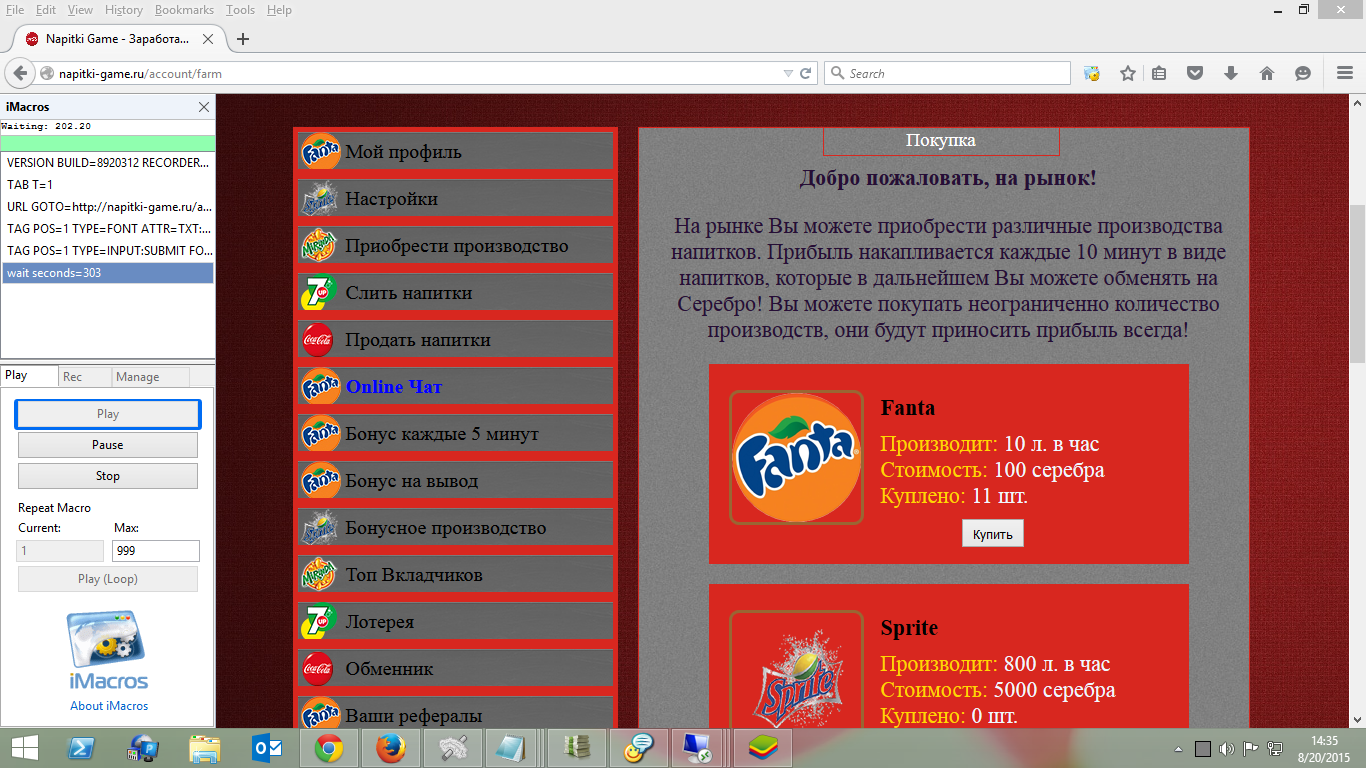1366x768 pixels.
Task: Open Слить напитки menu item
Action: point(456,293)
